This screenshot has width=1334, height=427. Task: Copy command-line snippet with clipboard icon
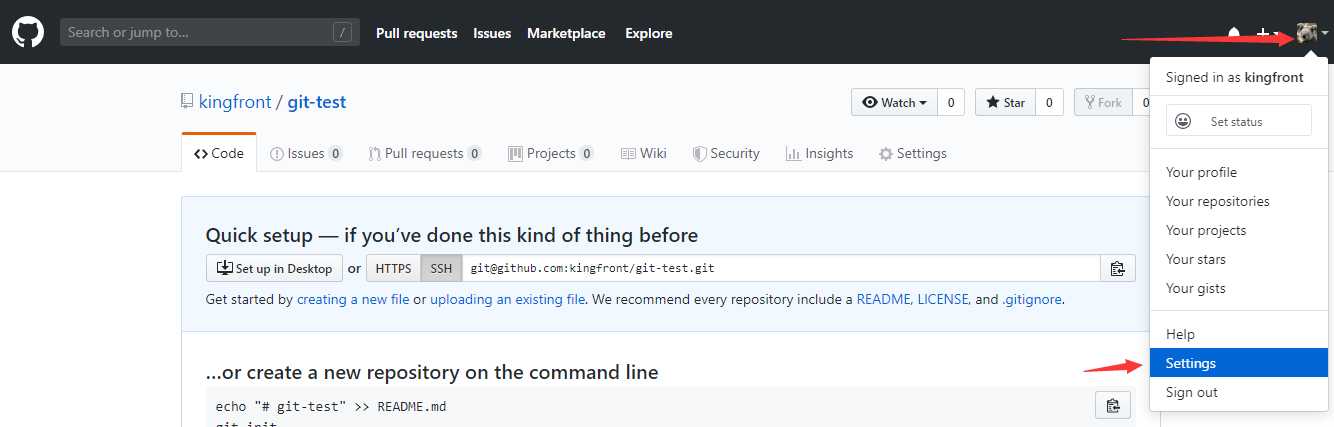[1113, 405]
